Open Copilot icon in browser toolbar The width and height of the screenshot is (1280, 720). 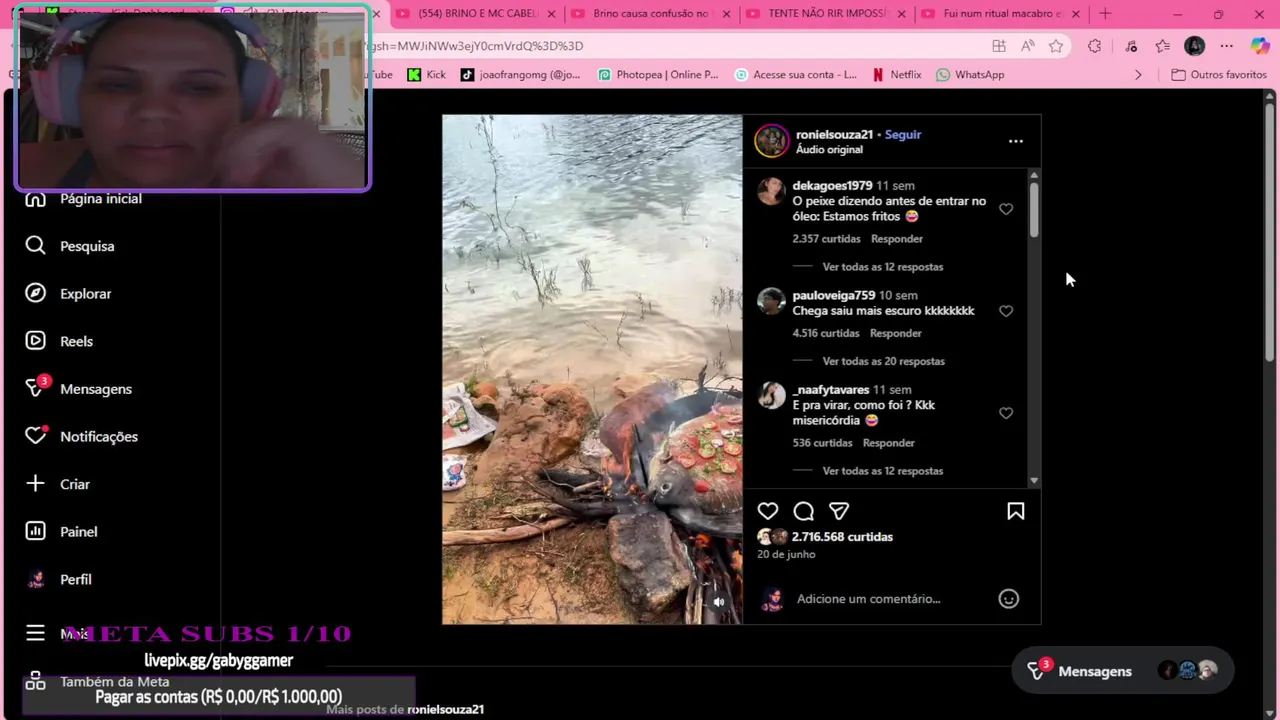pyautogui.click(x=1259, y=46)
